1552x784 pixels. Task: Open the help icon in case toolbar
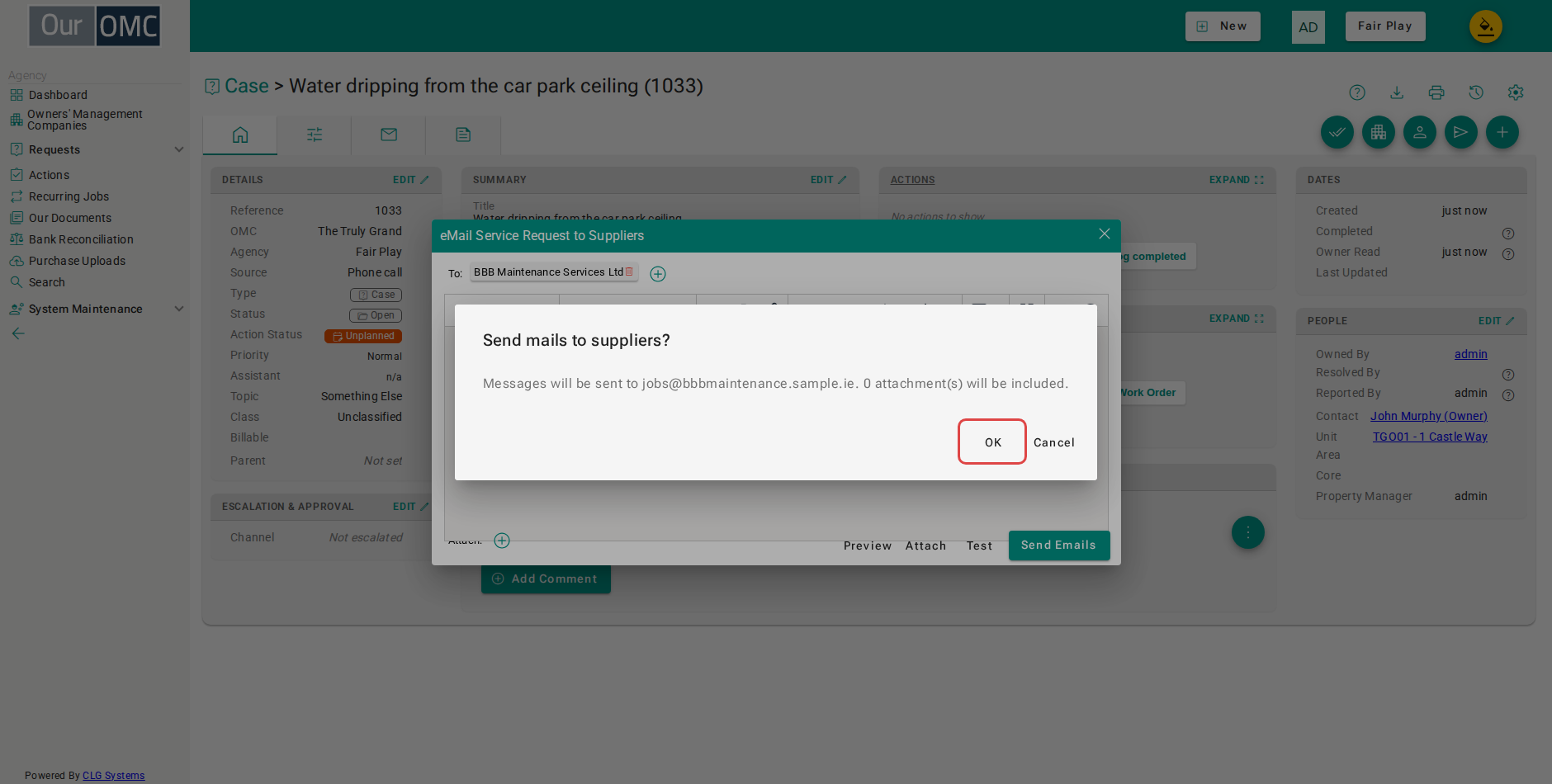[1357, 92]
